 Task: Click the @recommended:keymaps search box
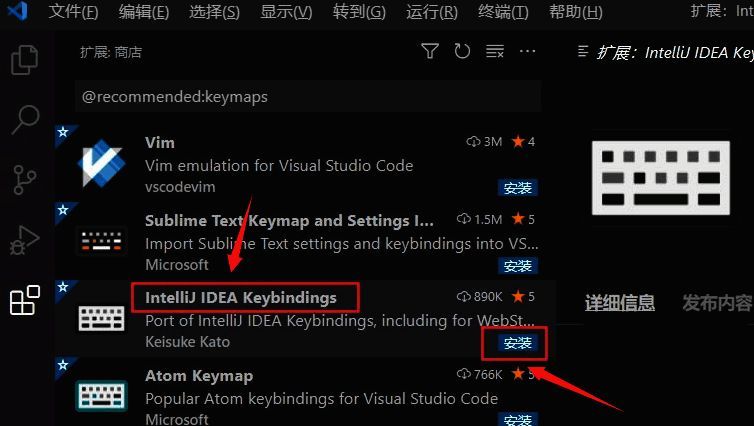coord(308,97)
